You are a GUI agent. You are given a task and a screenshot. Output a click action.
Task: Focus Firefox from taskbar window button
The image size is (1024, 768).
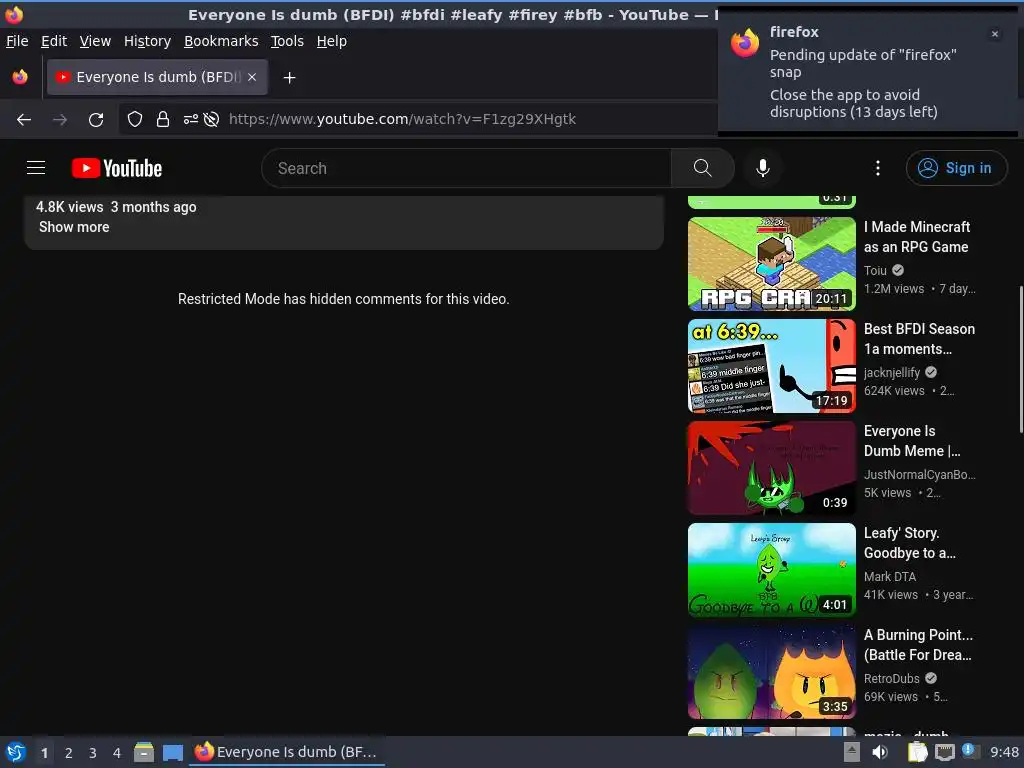pyautogui.click(x=287, y=752)
